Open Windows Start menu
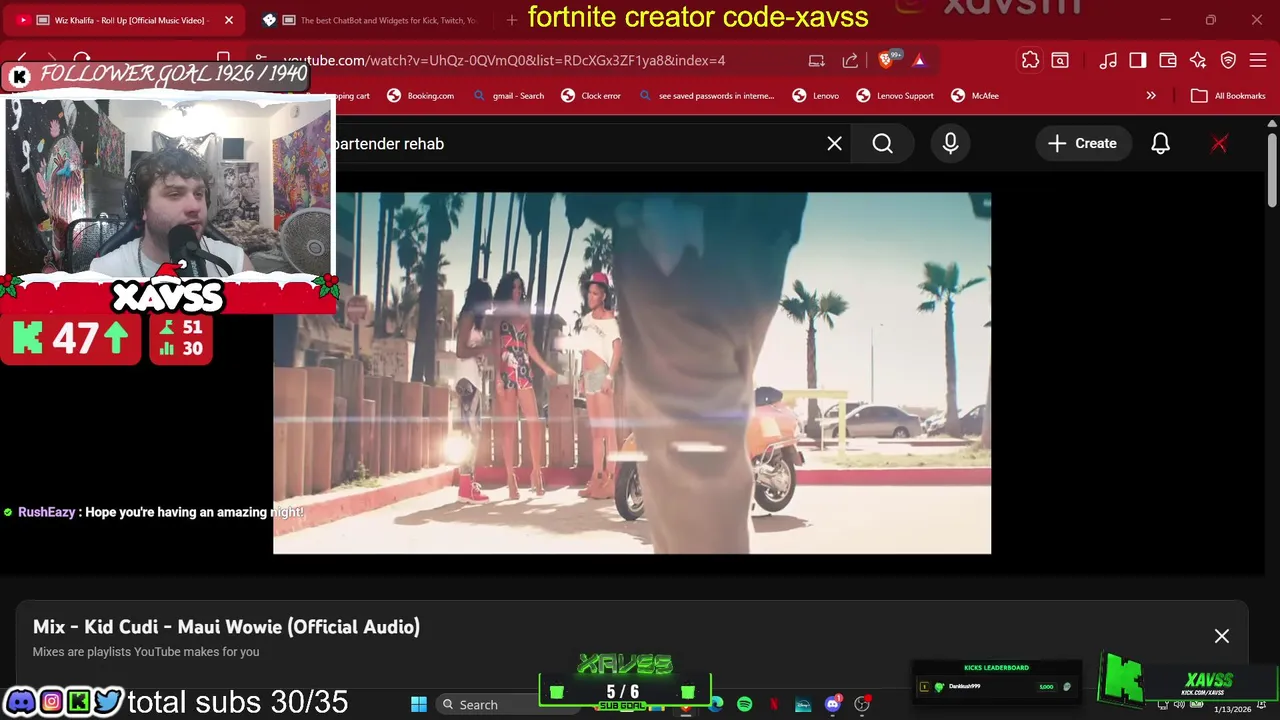This screenshot has height=720, width=1280. [419, 705]
